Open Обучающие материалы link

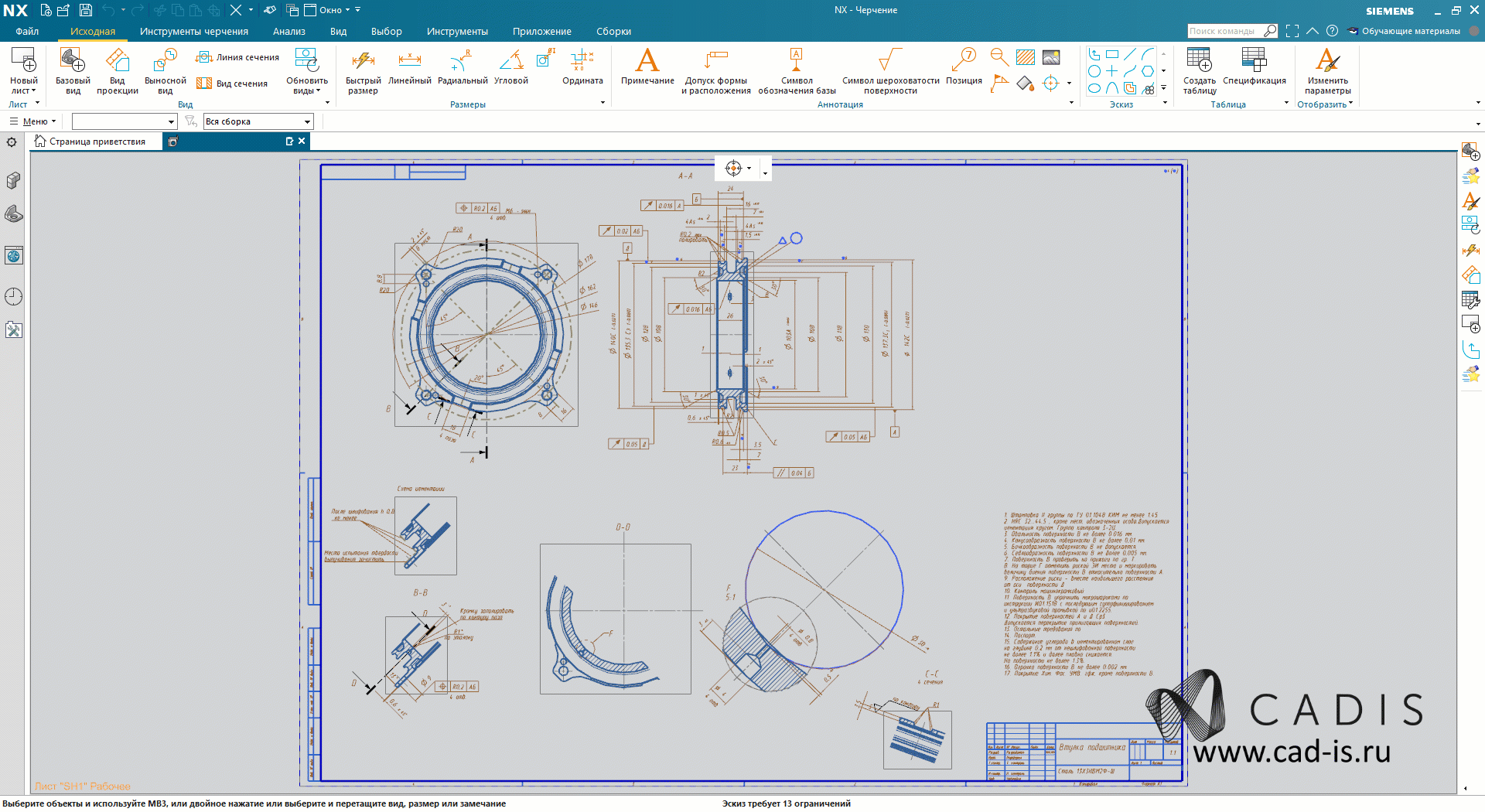coord(1404,32)
